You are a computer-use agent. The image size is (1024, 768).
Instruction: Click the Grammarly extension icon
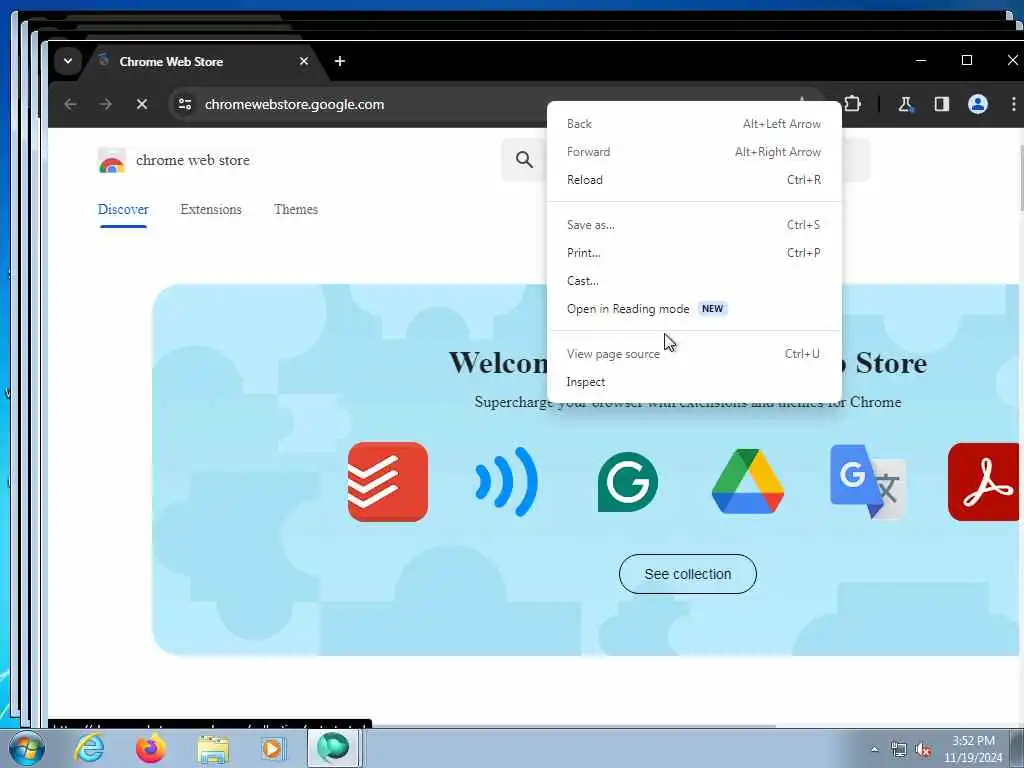point(628,482)
